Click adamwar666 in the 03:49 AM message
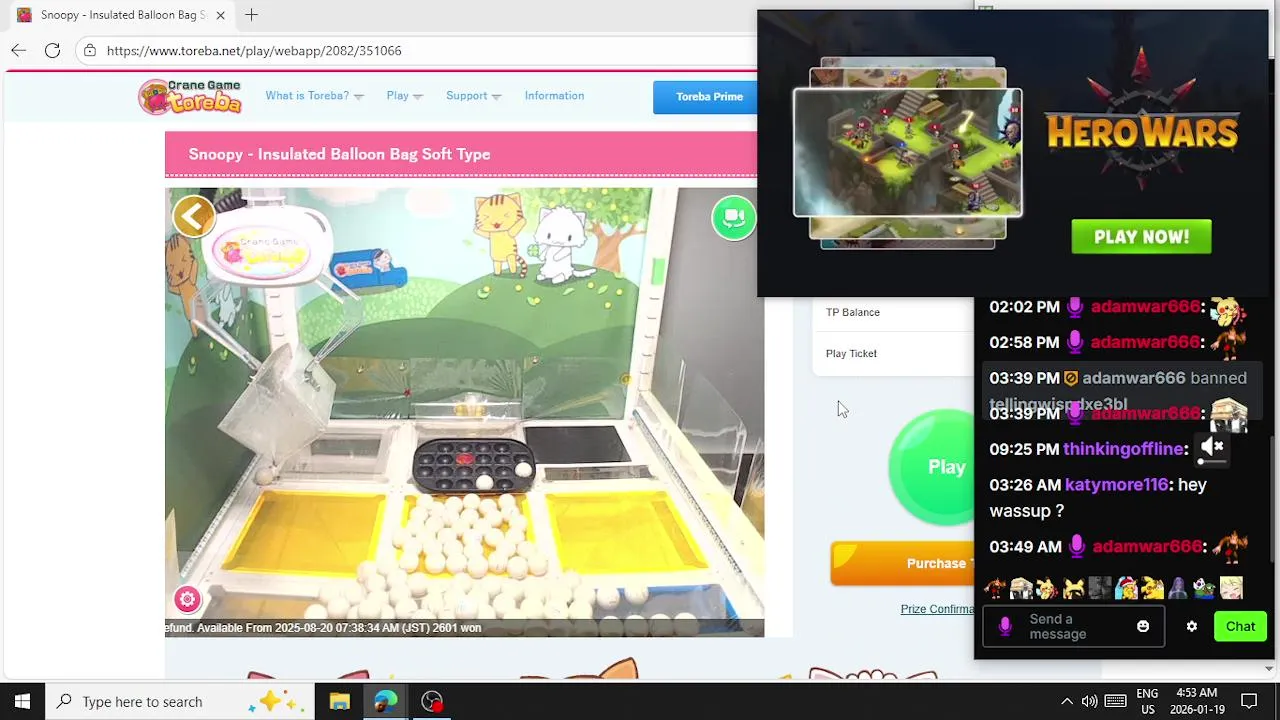The width and height of the screenshot is (1280, 720). tap(1147, 546)
